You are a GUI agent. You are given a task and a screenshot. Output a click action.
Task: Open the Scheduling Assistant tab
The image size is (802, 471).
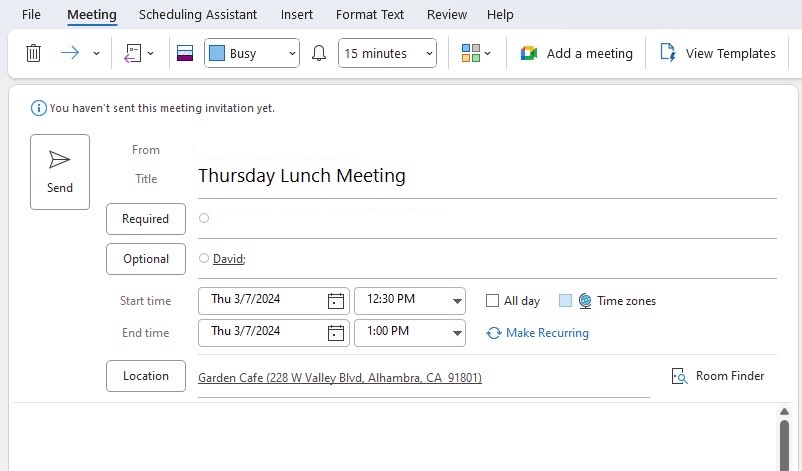[198, 15]
